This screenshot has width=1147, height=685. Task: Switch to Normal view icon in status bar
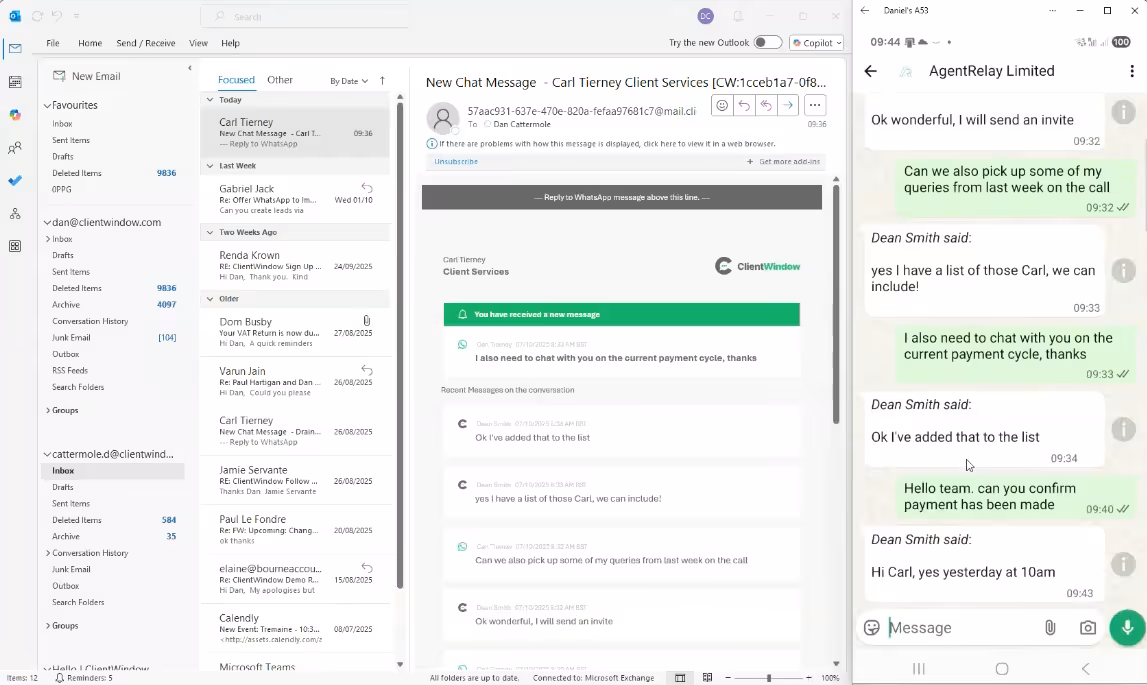(680, 678)
